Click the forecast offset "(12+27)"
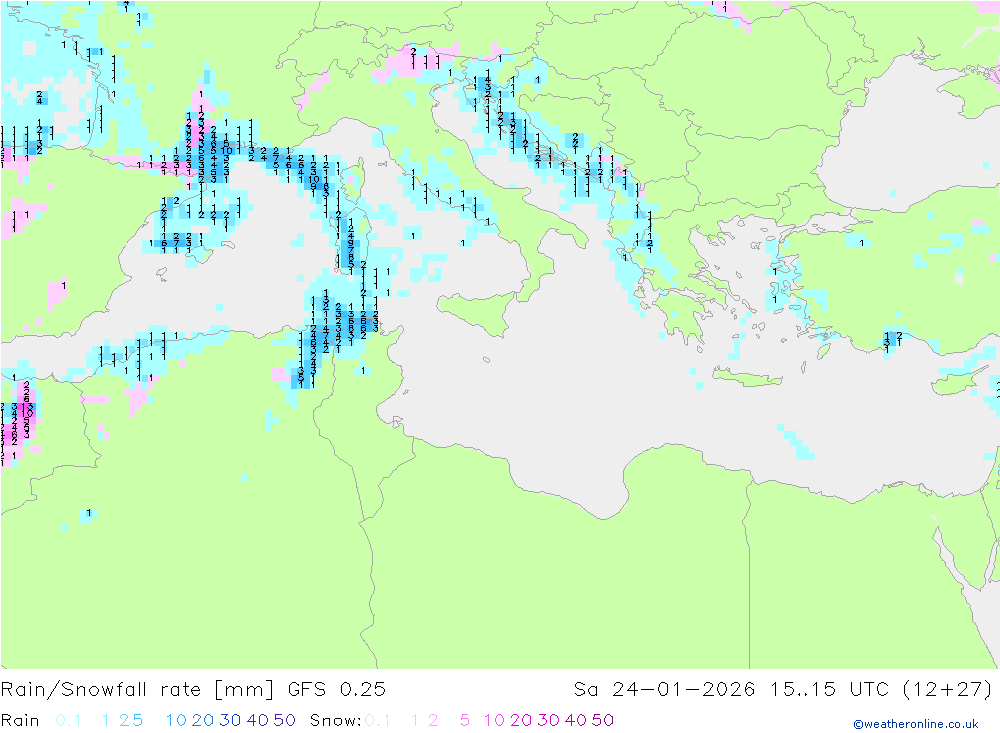1000x733 pixels. (948, 690)
